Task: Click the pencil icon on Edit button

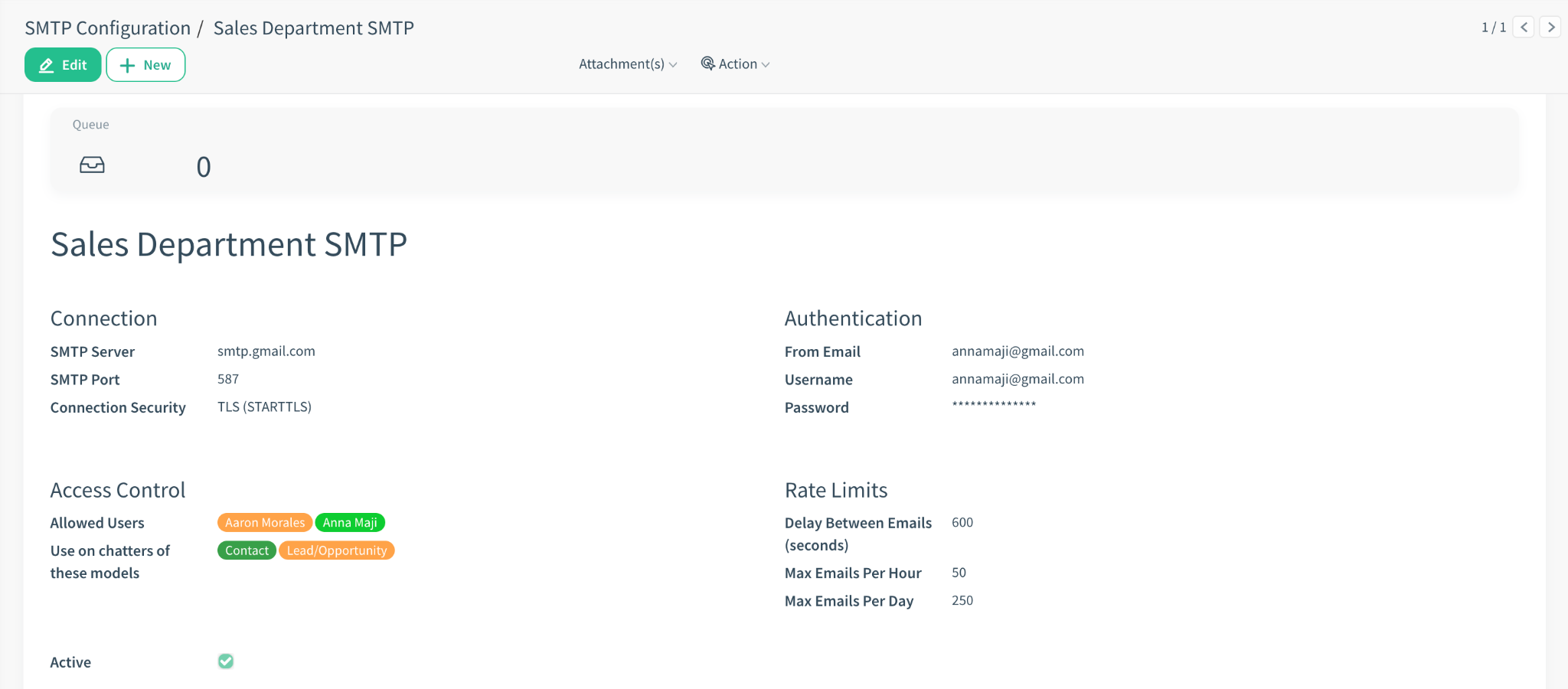Action: click(47, 66)
